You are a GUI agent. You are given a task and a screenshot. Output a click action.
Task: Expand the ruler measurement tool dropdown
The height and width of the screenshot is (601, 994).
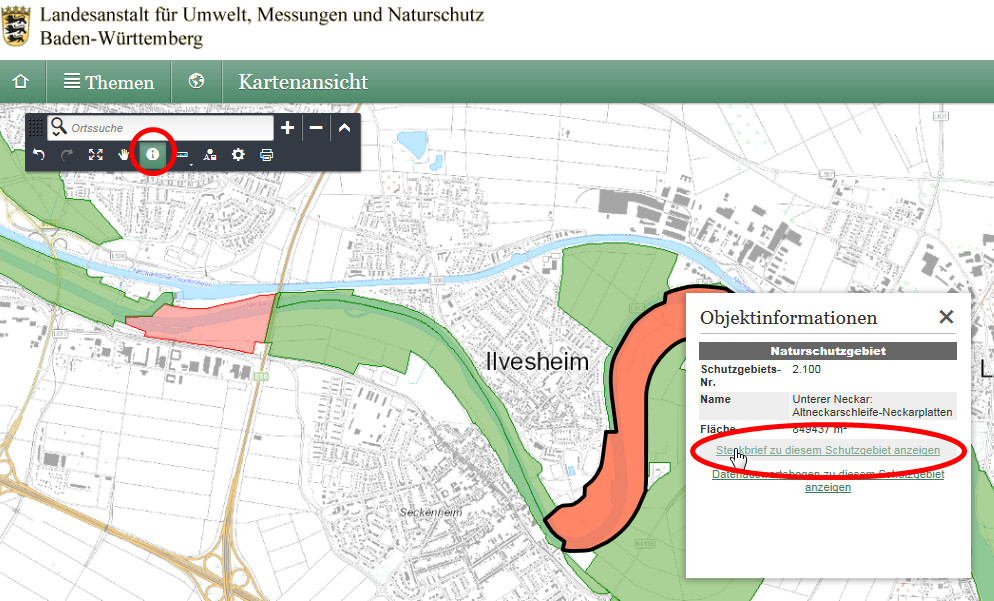(x=182, y=155)
